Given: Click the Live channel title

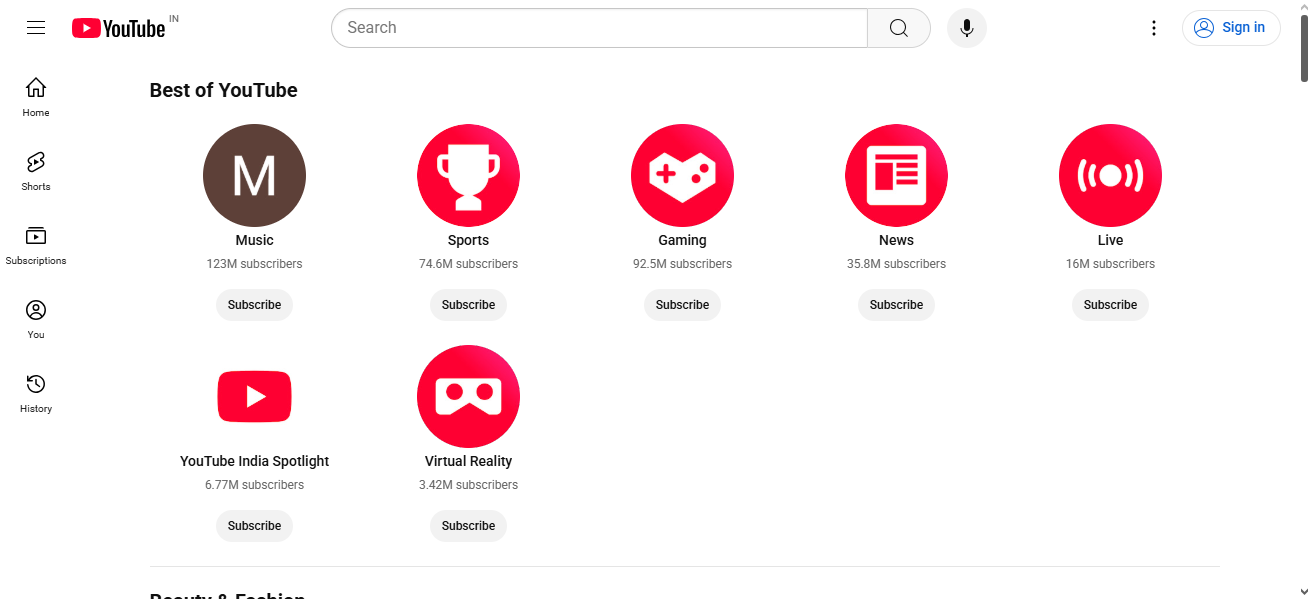Looking at the screenshot, I should (x=1110, y=240).
